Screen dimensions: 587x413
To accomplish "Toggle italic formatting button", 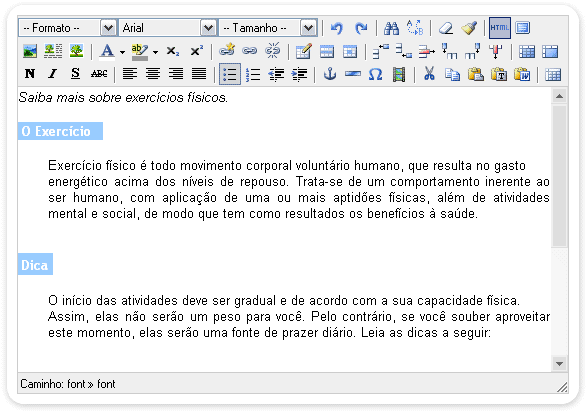I will 53,74.
